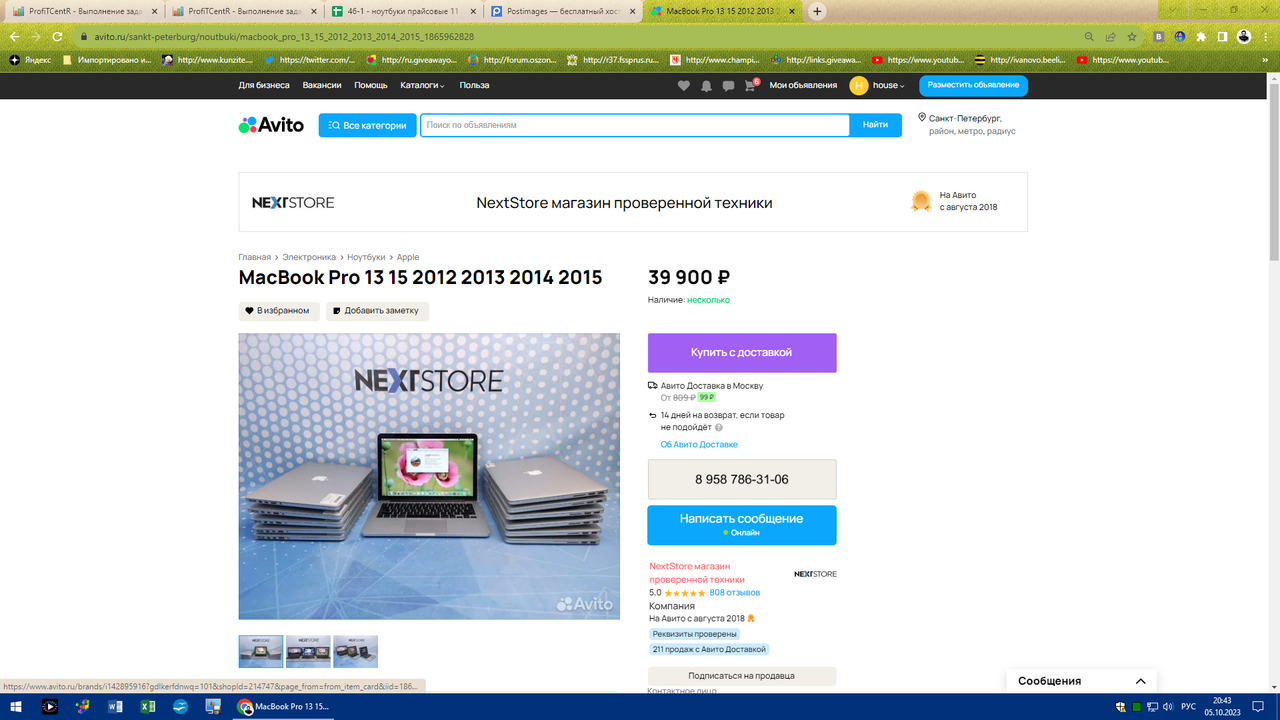
Task: Open 'house' account dropdown
Action: [x=888, y=86]
